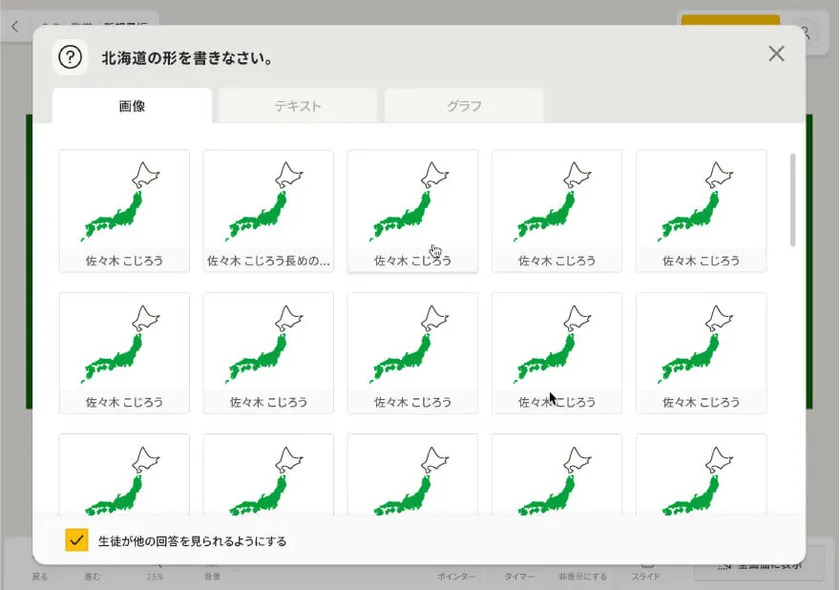This screenshot has width=840, height=590.
Task: Click スライド in the background toolbar
Action: pyautogui.click(x=646, y=576)
